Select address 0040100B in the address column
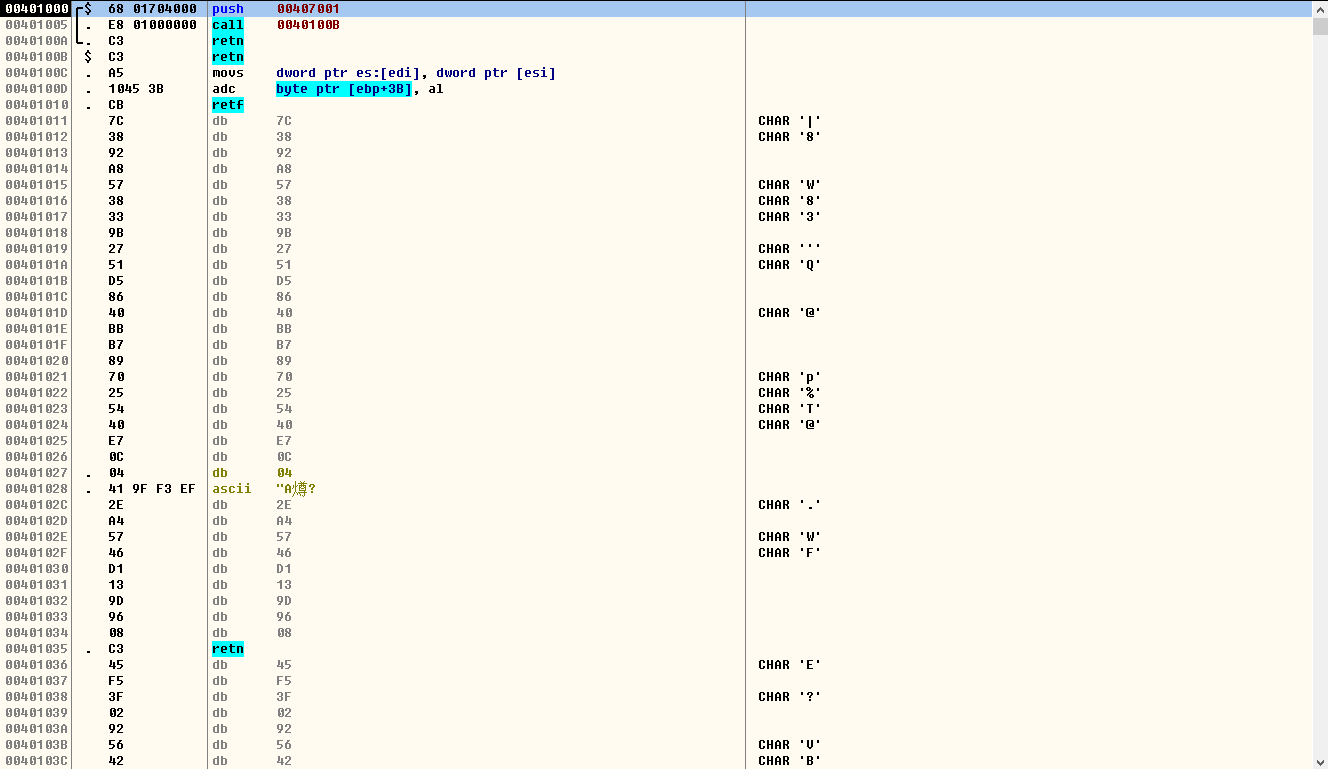Image resolution: width=1328 pixels, height=769 pixels. 36,57
